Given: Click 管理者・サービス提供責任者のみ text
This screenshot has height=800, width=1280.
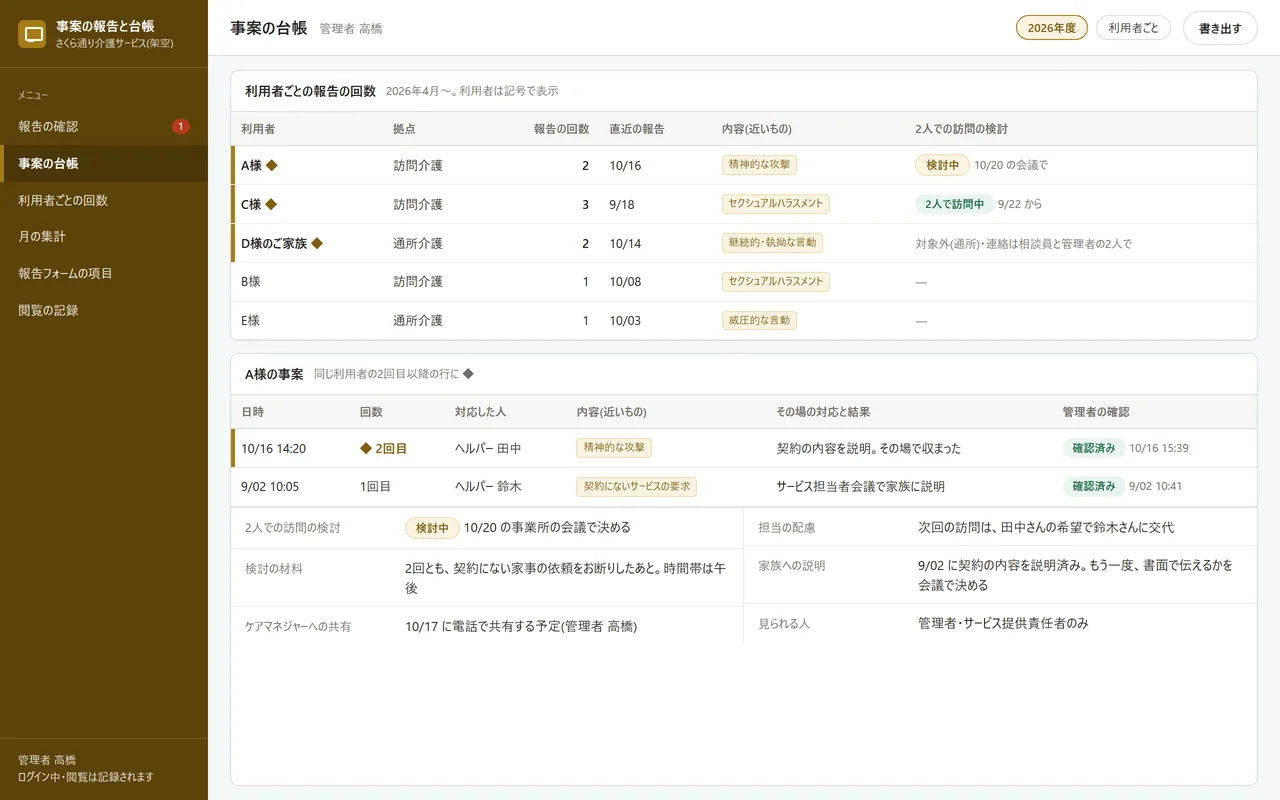Looking at the screenshot, I should [1003, 623].
